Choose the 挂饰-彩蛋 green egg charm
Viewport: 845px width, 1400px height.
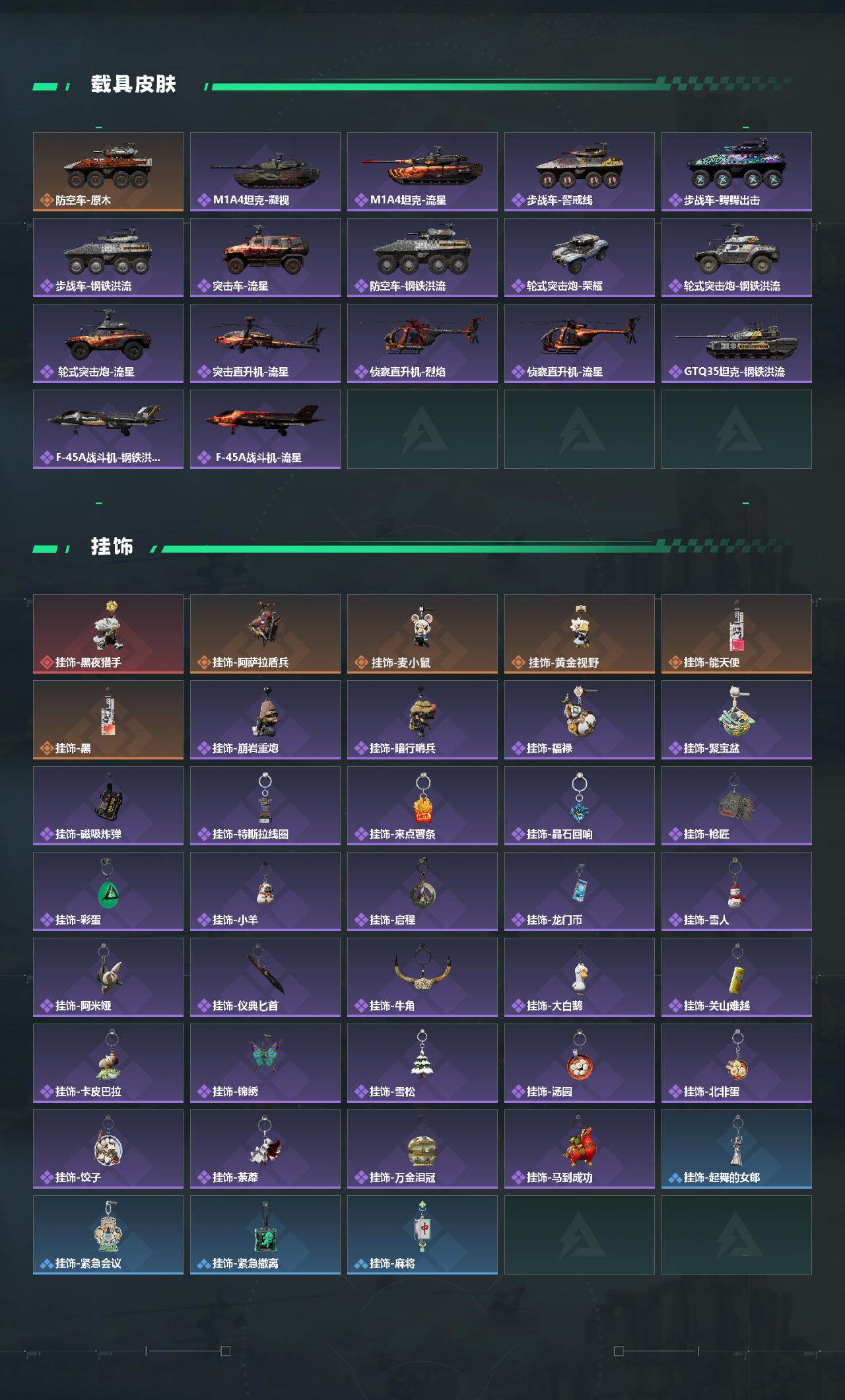(108, 892)
